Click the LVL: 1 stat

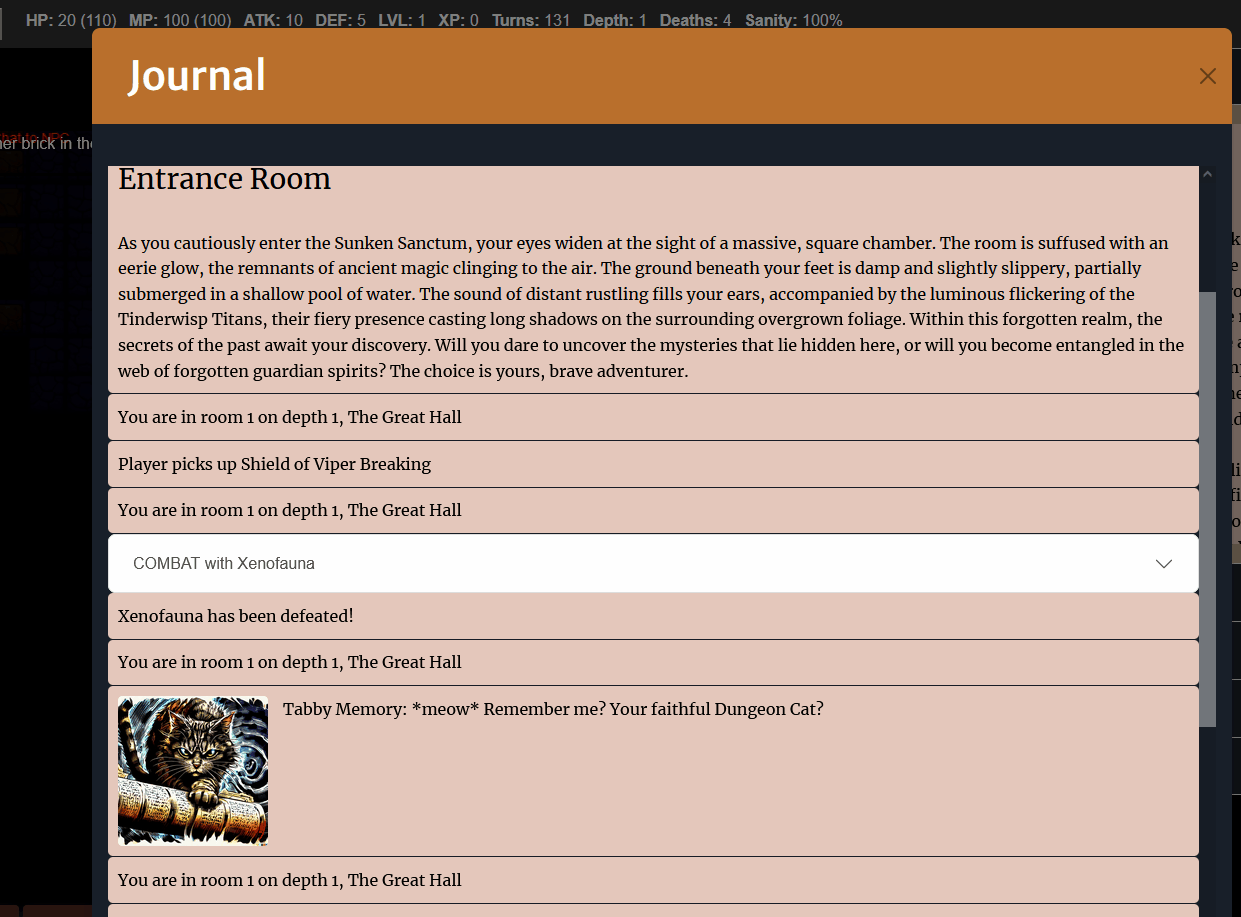[x=401, y=20]
